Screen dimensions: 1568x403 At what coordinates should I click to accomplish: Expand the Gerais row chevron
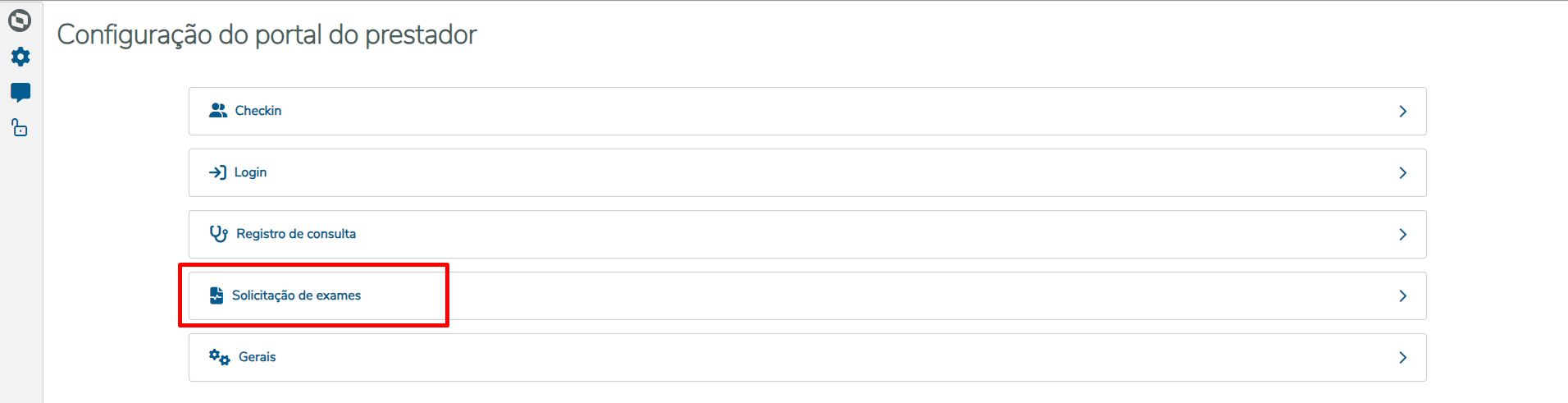click(x=1402, y=357)
